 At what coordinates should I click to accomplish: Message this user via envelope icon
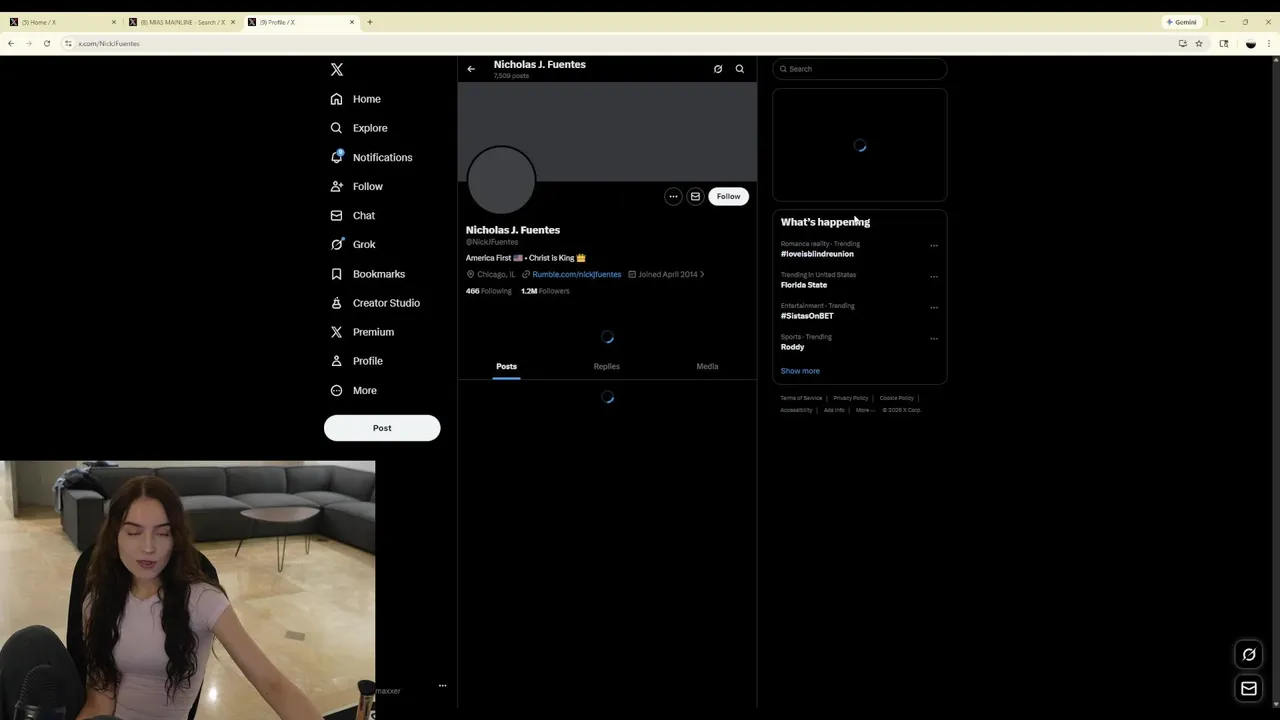(x=695, y=196)
